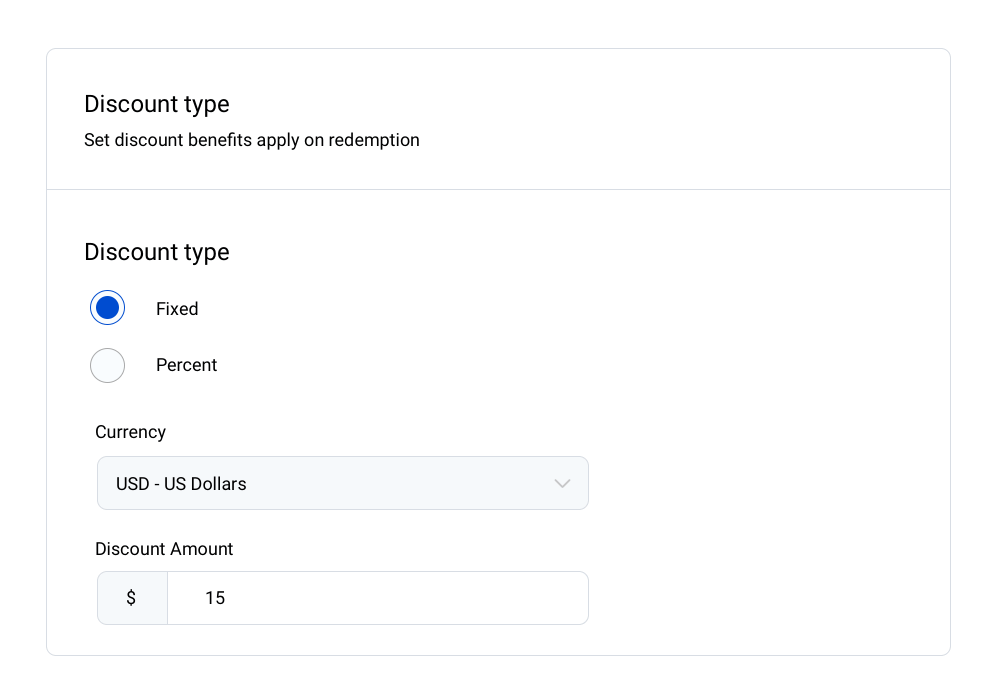Click the Discount Amount input field
The width and height of the screenshot is (1000, 700).
pyautogui.click(x=378, y=598)
